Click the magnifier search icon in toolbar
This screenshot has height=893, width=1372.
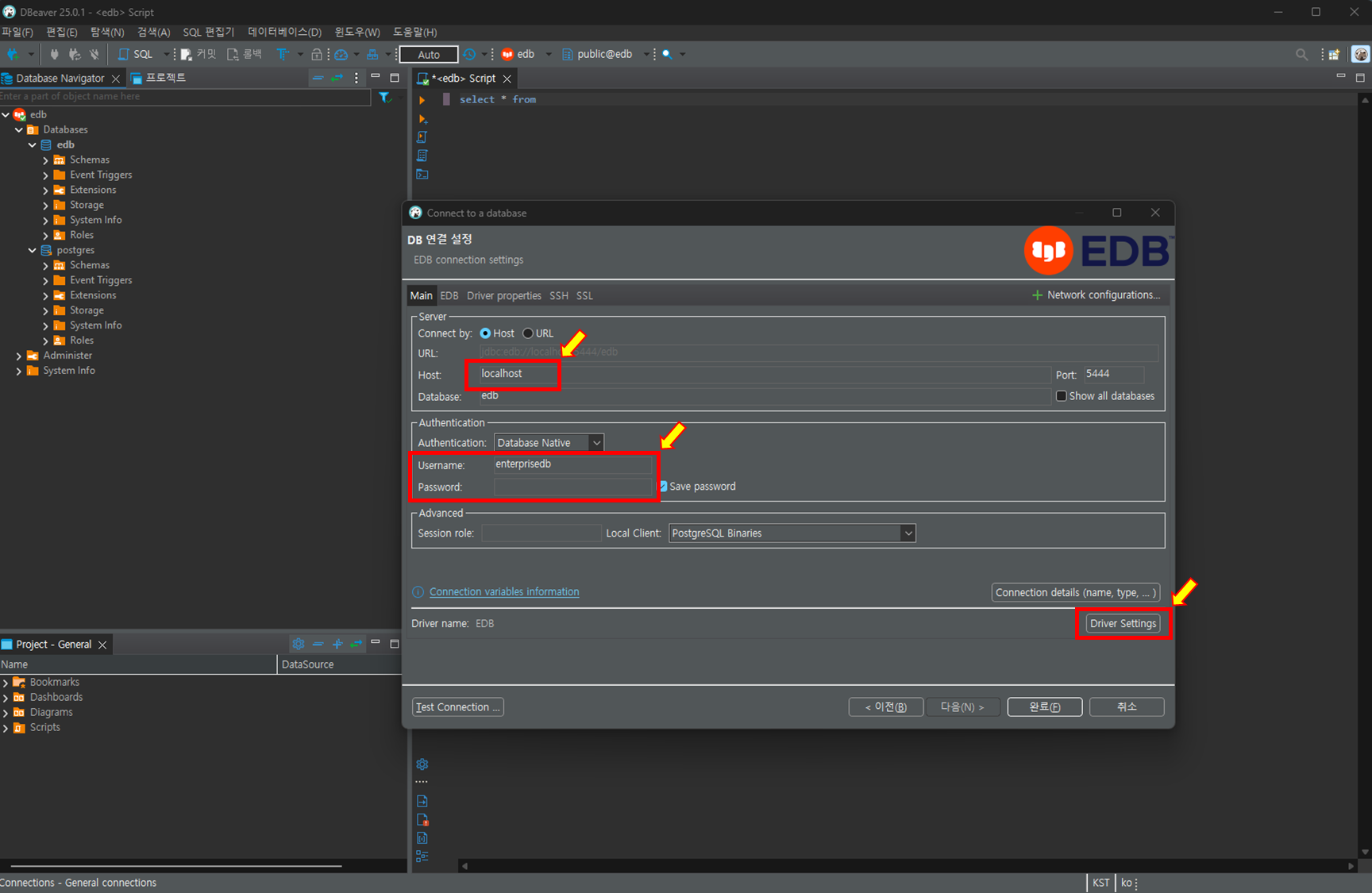coord(667,54)
